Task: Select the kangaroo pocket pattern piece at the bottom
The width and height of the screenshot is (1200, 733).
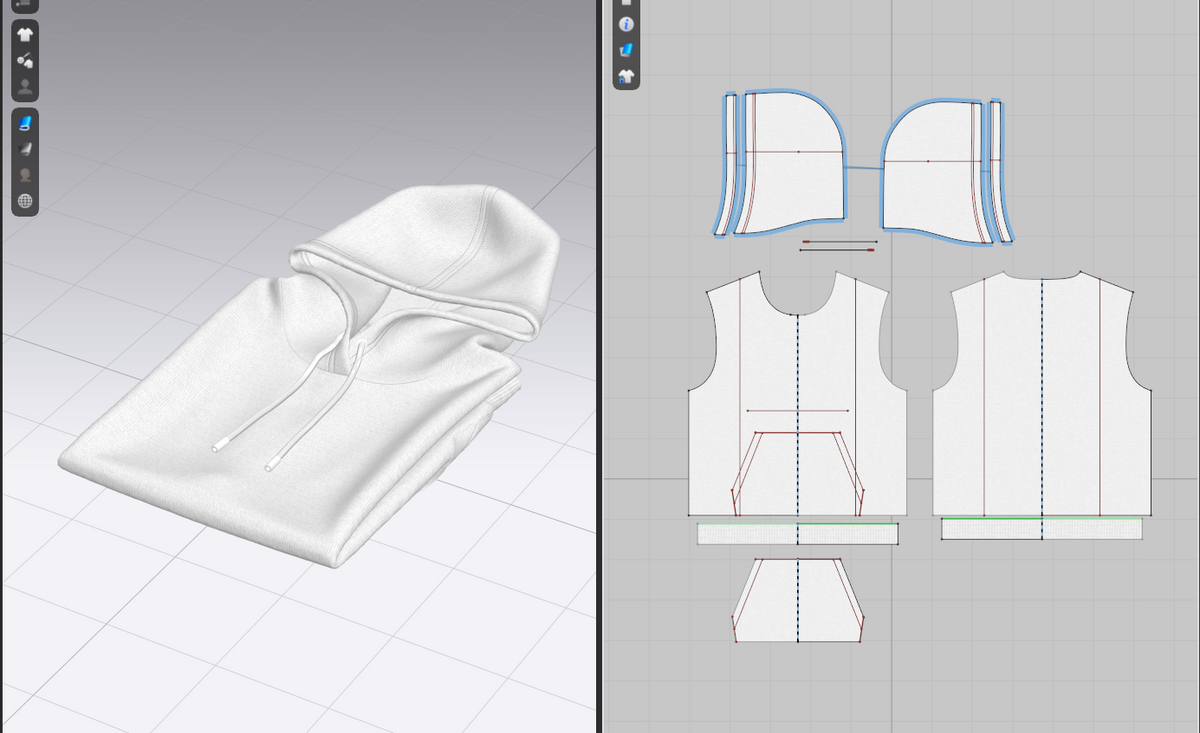Action: click(798, 600)
